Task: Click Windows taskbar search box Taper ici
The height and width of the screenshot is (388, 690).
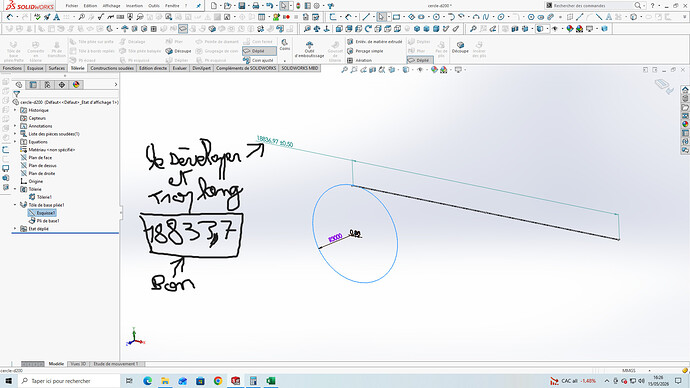Action: pos(69,381)
